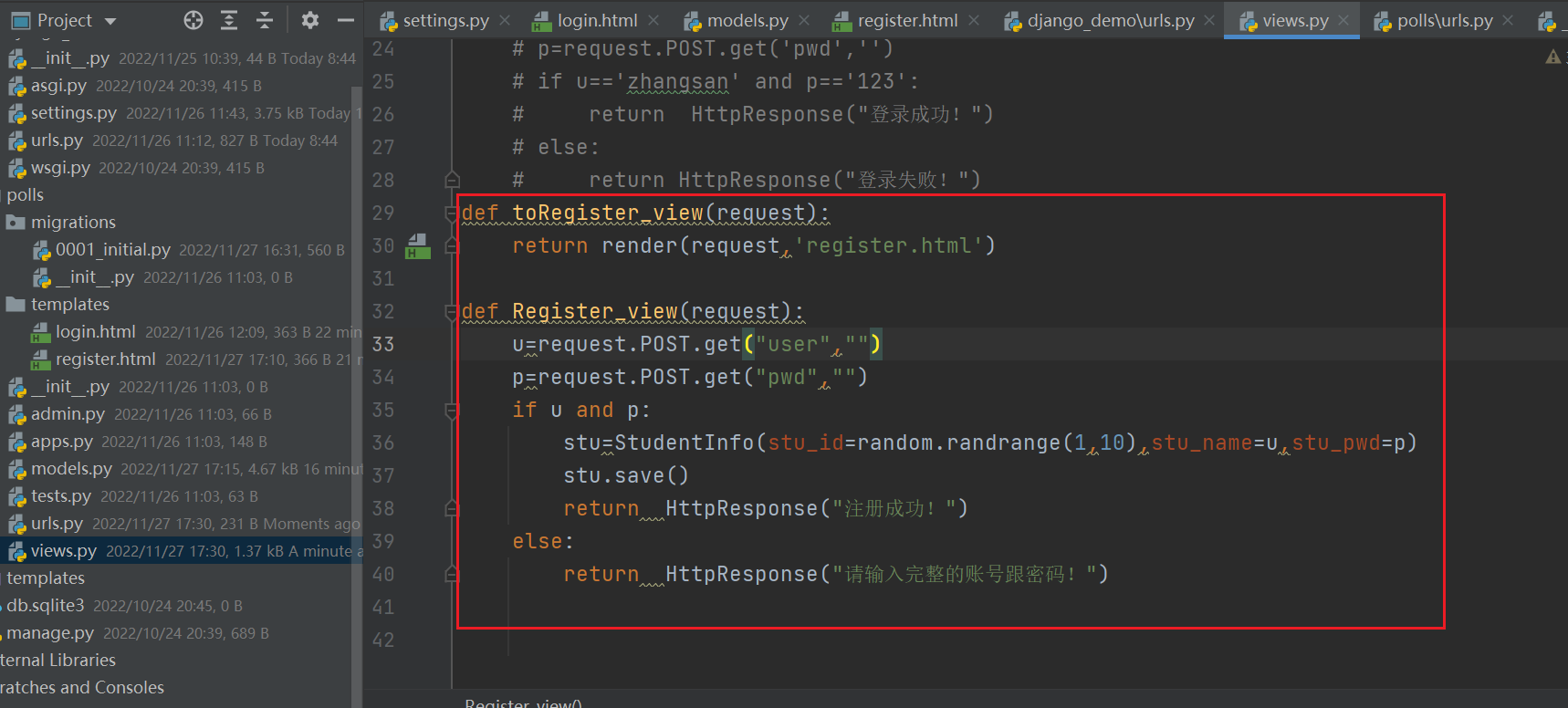Fold the if block at line 35
1568x708 pixels.
pos(452,411)
